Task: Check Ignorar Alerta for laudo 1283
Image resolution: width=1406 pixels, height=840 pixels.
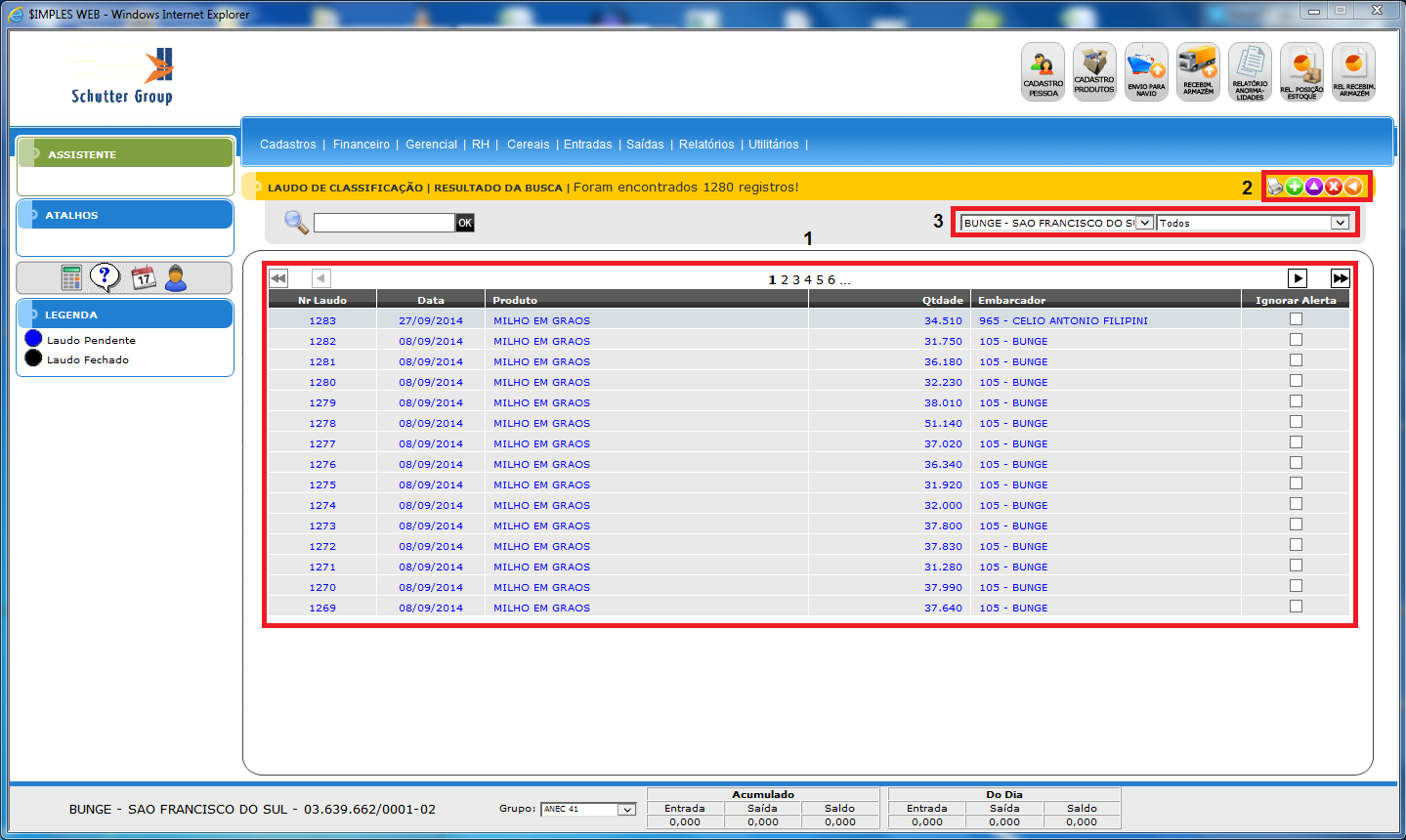Action: [1296, 319]
